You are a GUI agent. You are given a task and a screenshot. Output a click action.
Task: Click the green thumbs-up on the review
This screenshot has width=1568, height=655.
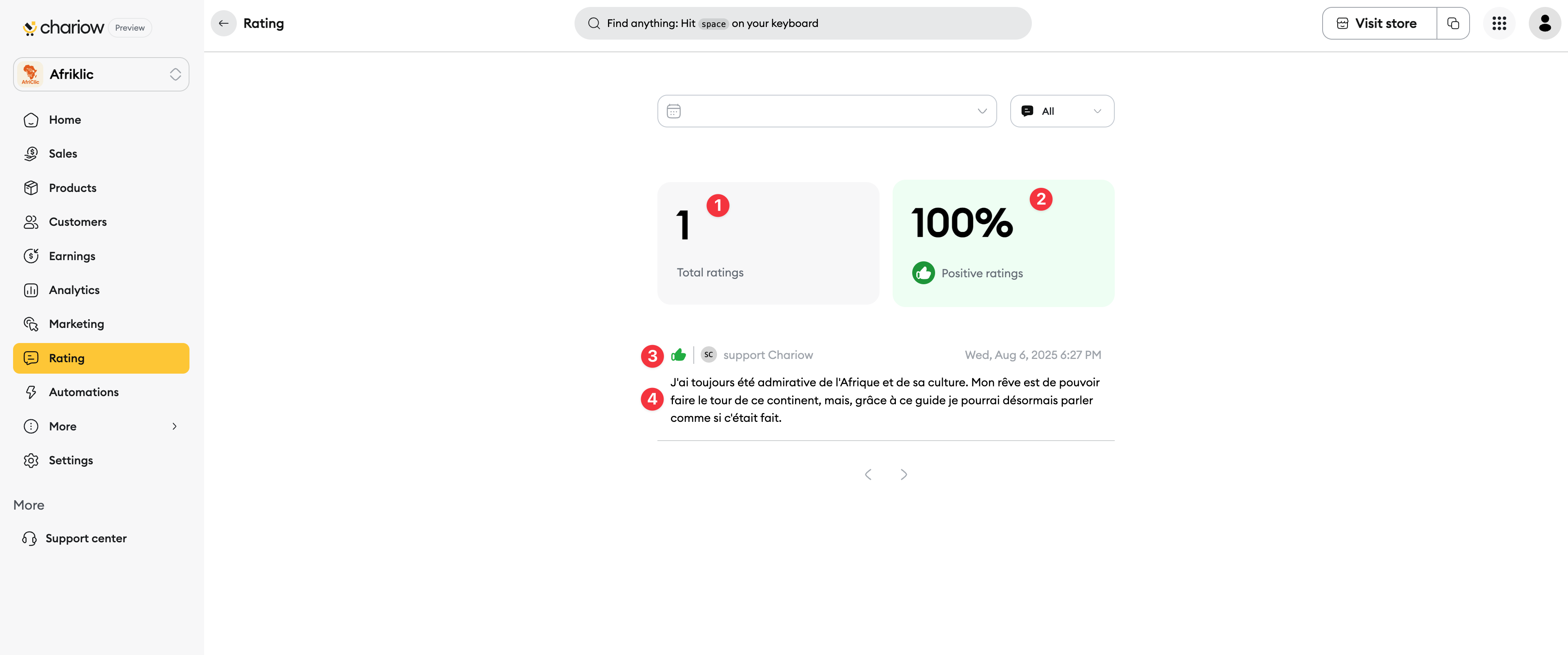(678, 355)
